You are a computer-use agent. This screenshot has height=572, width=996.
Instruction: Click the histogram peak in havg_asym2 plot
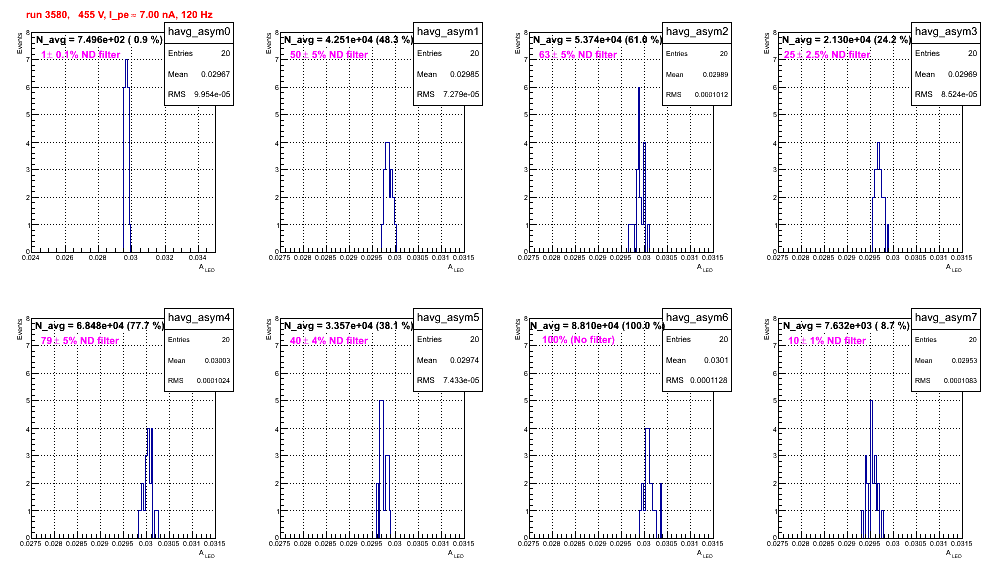tap(639, 88)
